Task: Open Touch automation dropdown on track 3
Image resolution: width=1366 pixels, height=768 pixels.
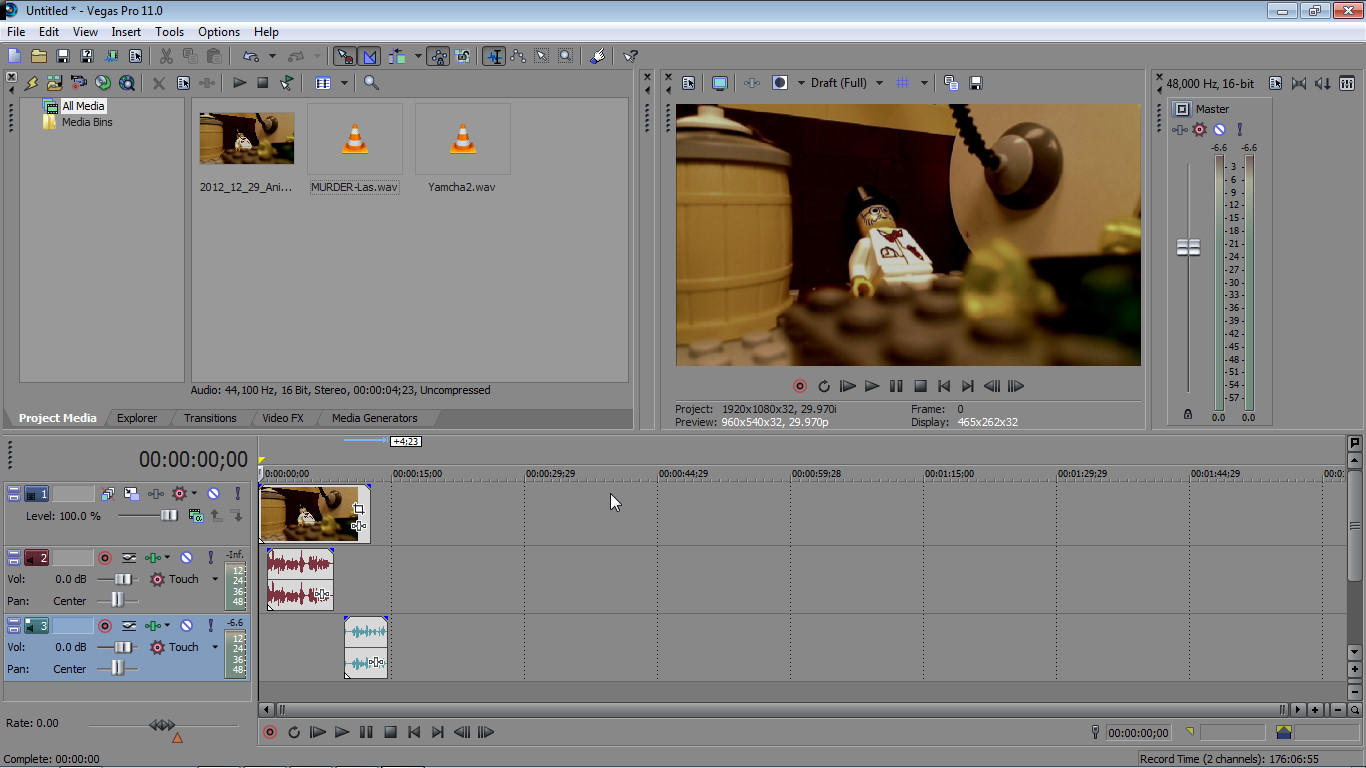Action: [x=215, y=647]
